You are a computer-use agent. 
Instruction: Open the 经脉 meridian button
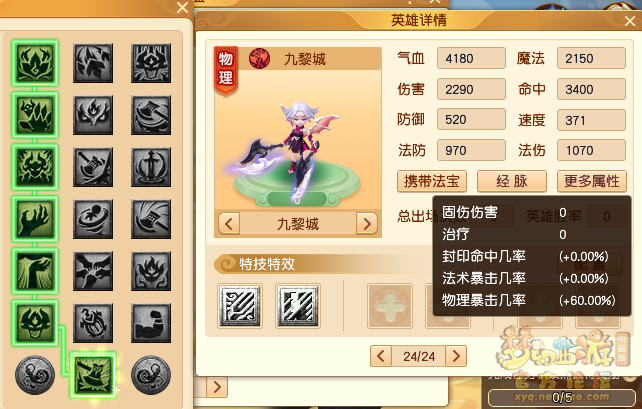512,181
